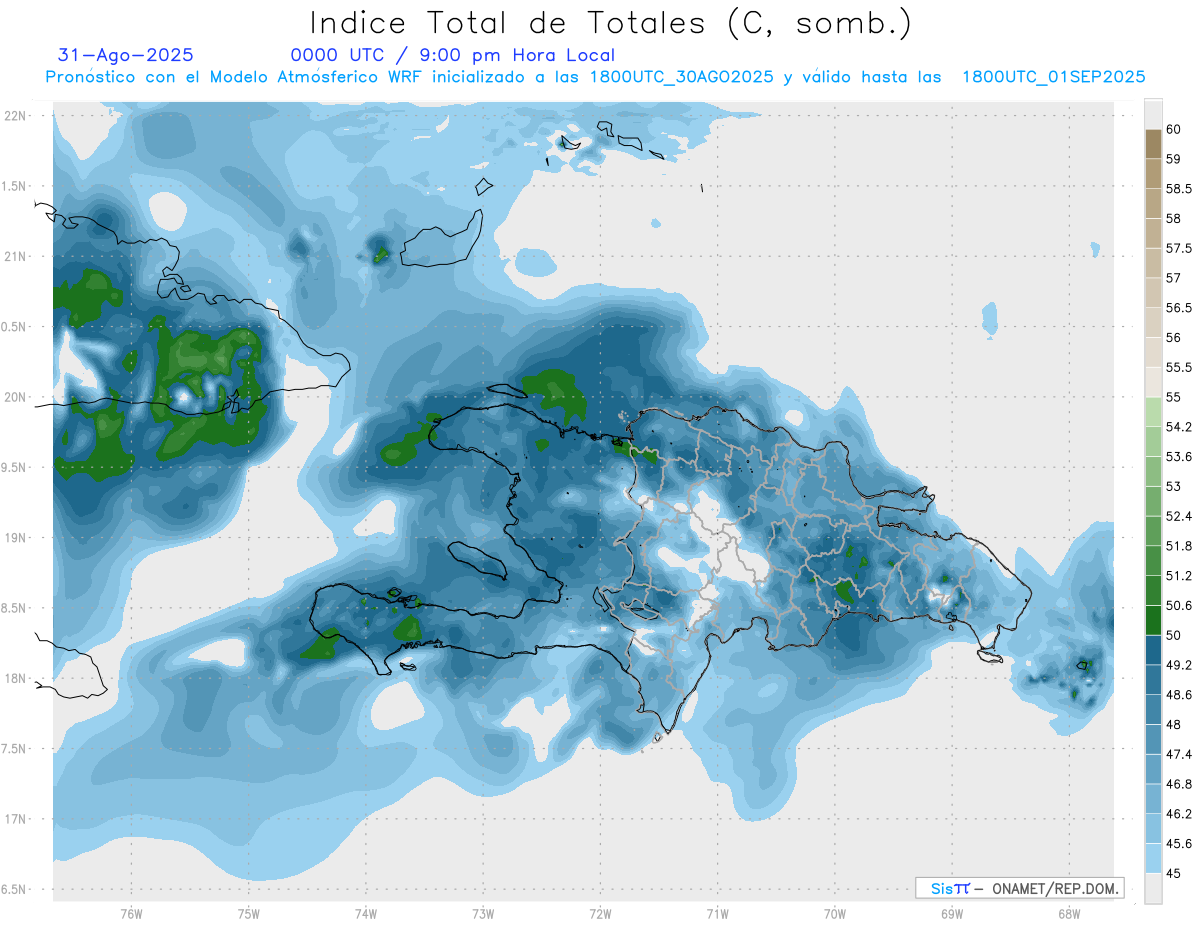Image resolution: width=1200 pixels, height=927 pixels.
Task: Click the colorbar value "53.6"
Action: coord(1180,457)
